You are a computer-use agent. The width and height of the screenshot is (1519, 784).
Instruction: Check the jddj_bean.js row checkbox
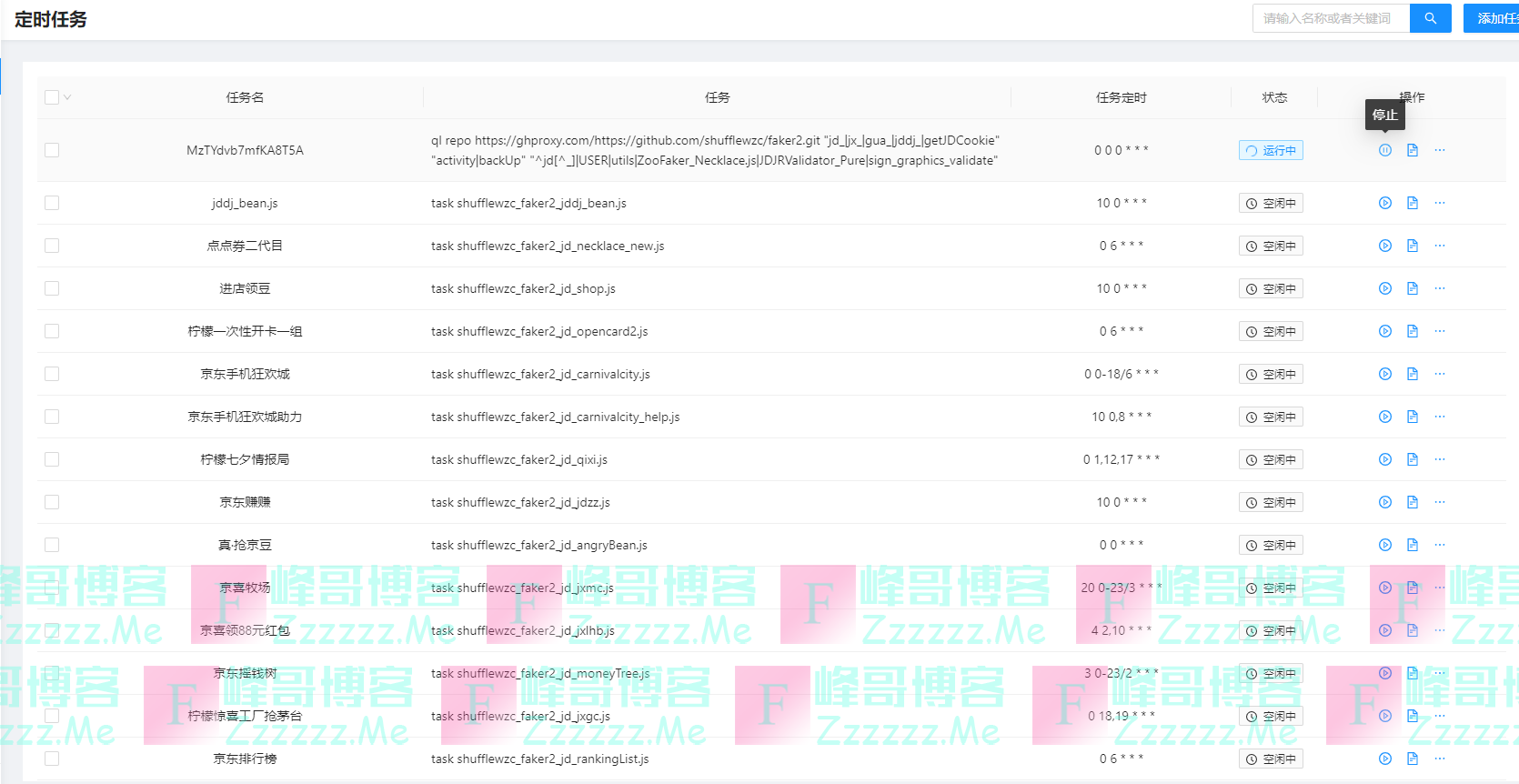tap(52, 203)
